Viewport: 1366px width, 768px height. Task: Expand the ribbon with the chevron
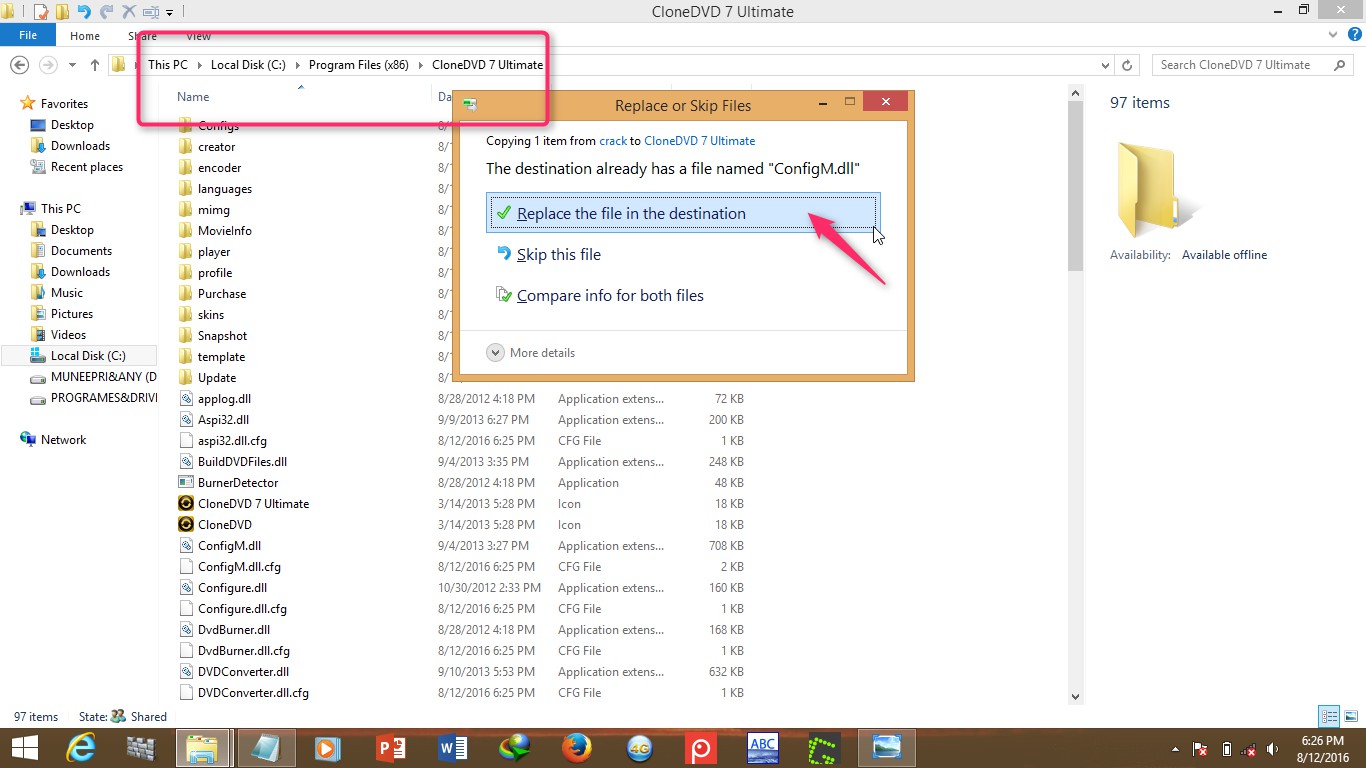click(x=1334, y=36)
